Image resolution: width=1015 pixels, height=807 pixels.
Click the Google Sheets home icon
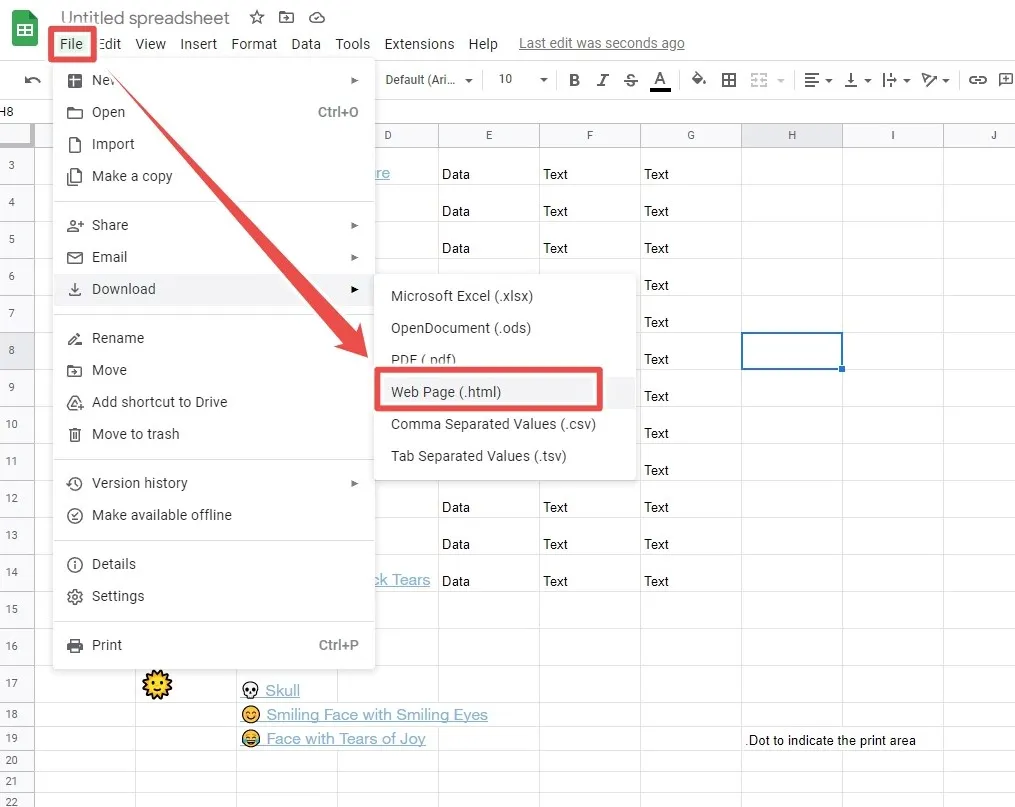coord(25,29)
